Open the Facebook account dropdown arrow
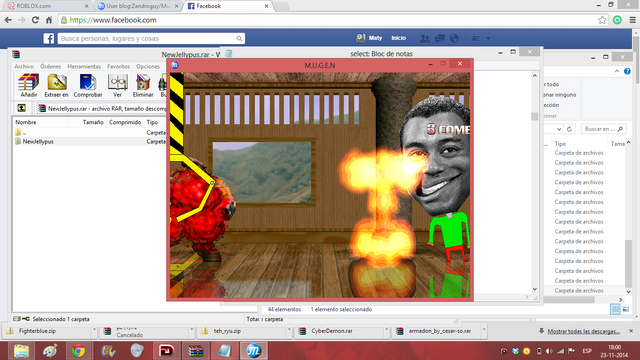The image size is (640, 360). point(488,38)
